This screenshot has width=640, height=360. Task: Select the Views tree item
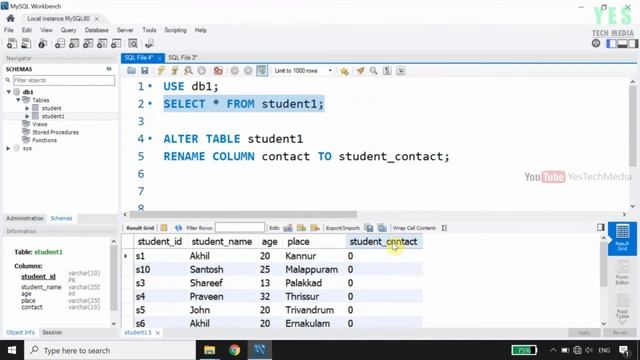point(40,124)
